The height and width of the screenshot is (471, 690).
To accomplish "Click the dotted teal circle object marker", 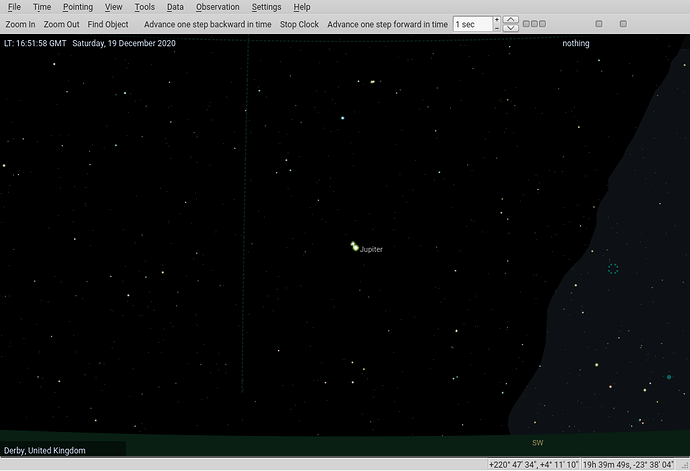I will point(613,268).
